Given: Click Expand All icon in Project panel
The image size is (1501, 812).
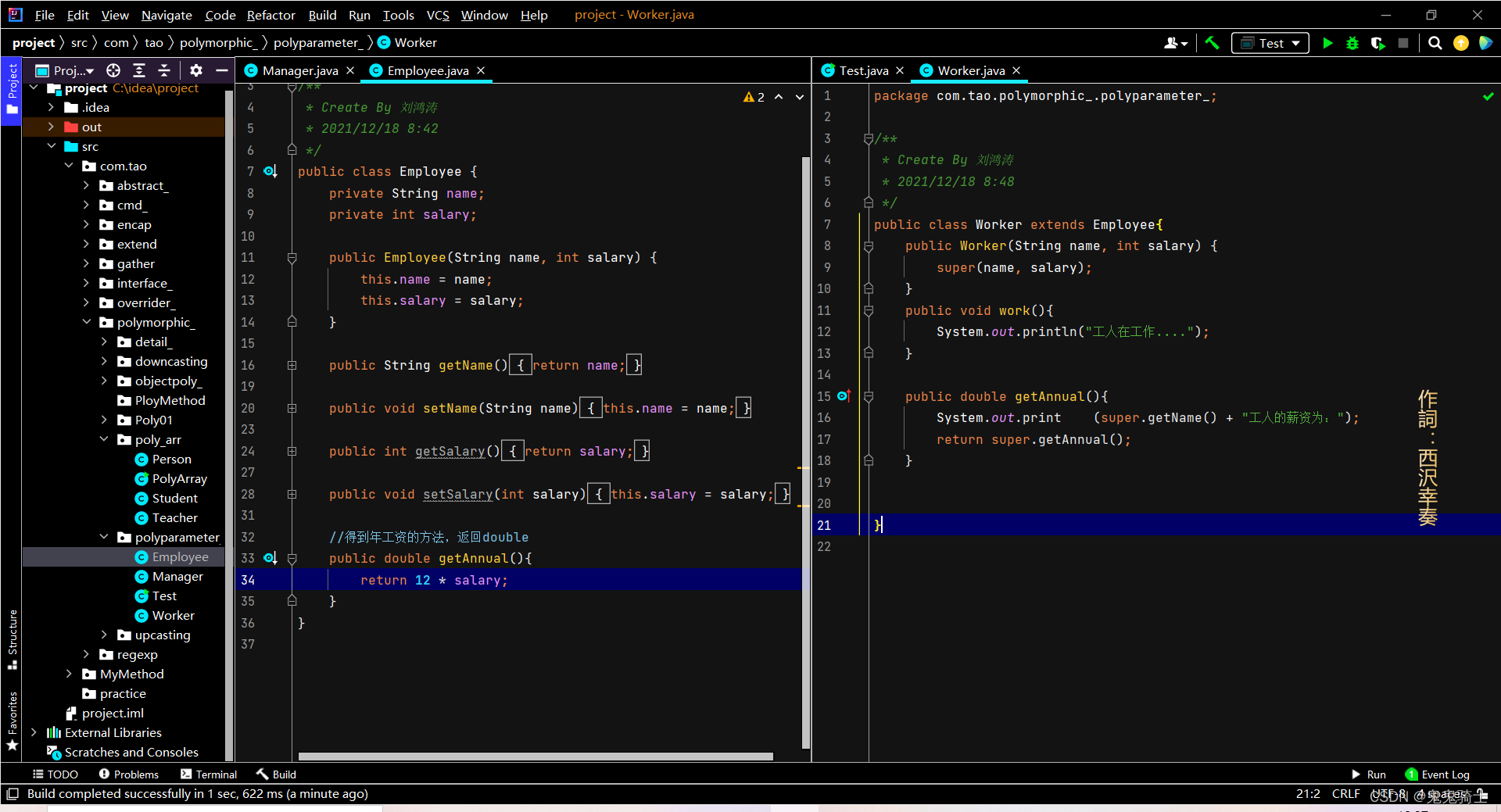Looking at the screenshot, I should [139, 70].
